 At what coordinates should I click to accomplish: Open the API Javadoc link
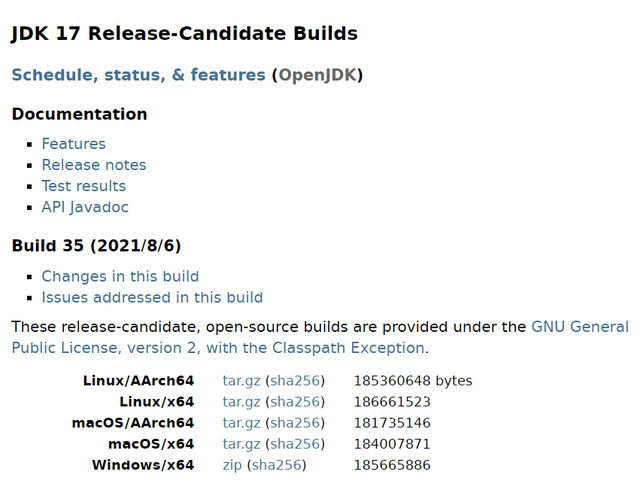tap(85, 207)
